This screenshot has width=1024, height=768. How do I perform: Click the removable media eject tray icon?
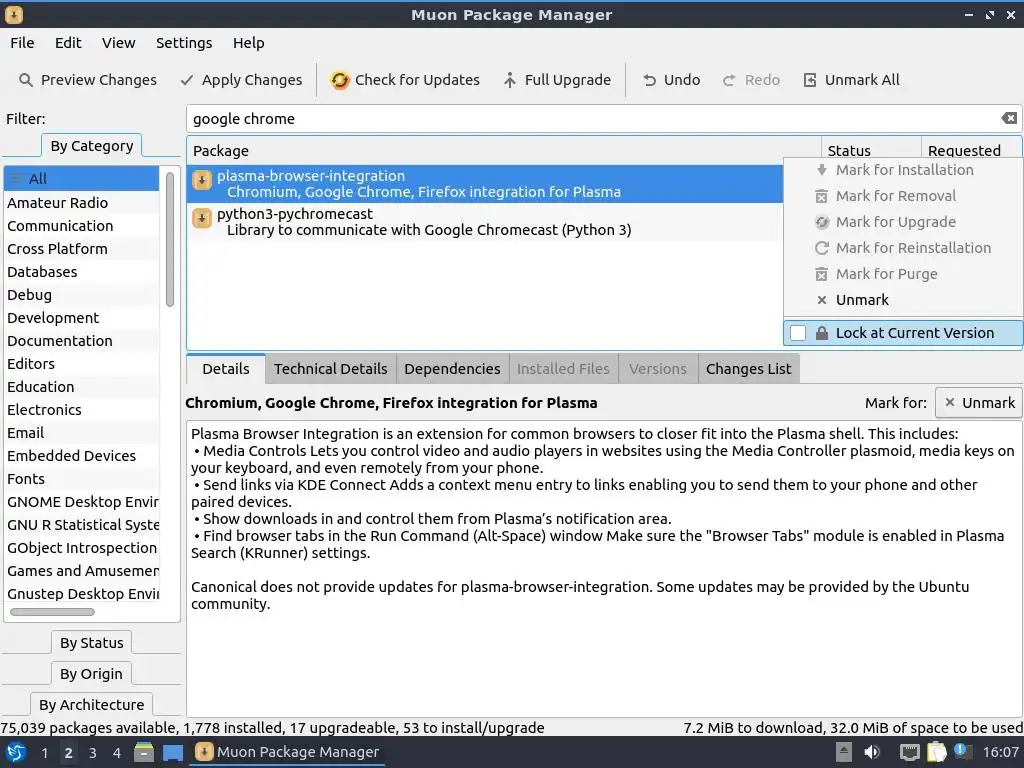tap(844, 752)
